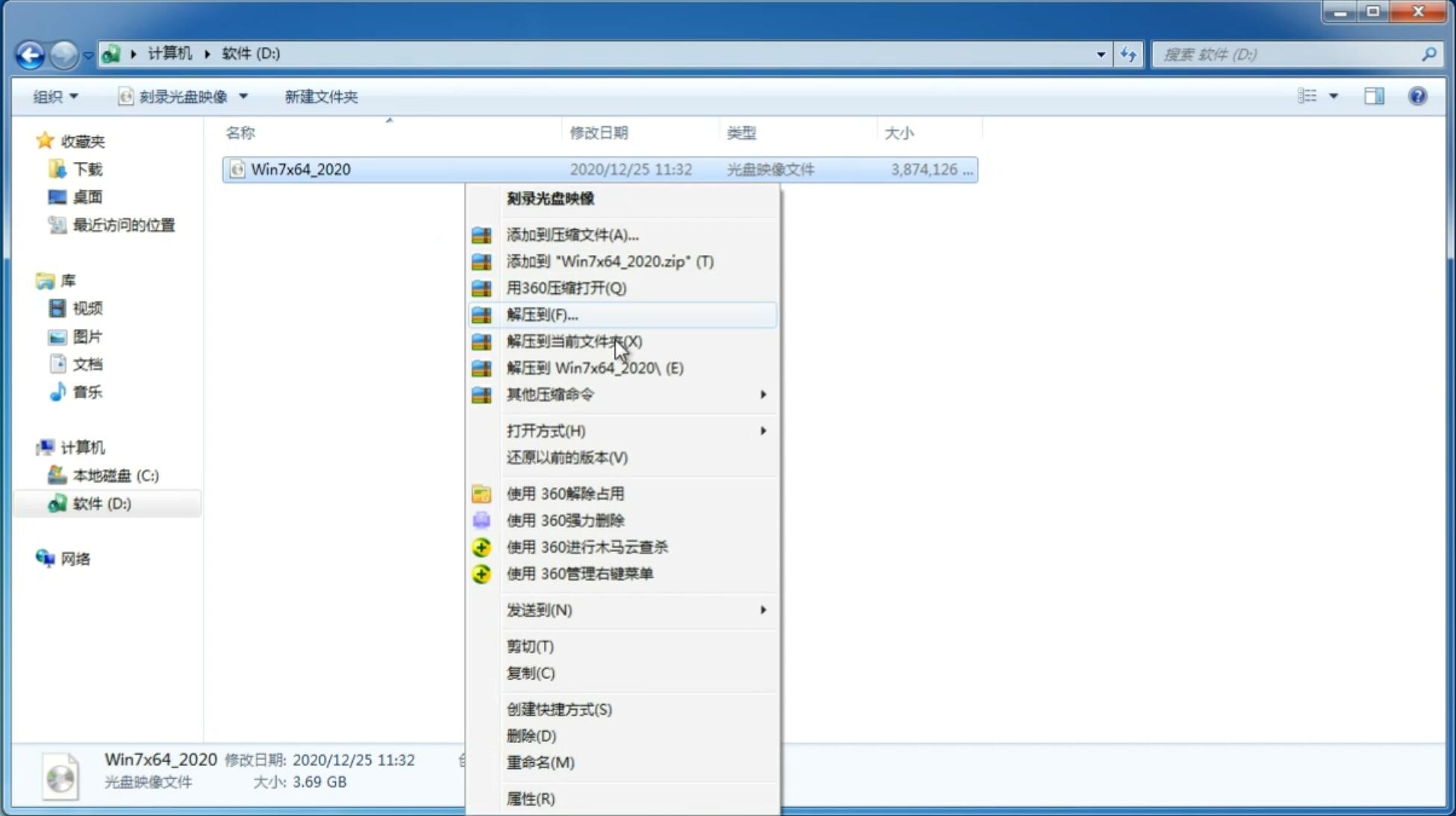
Task: Click 使用360解除占用 icon
Action: click(481, 493)
